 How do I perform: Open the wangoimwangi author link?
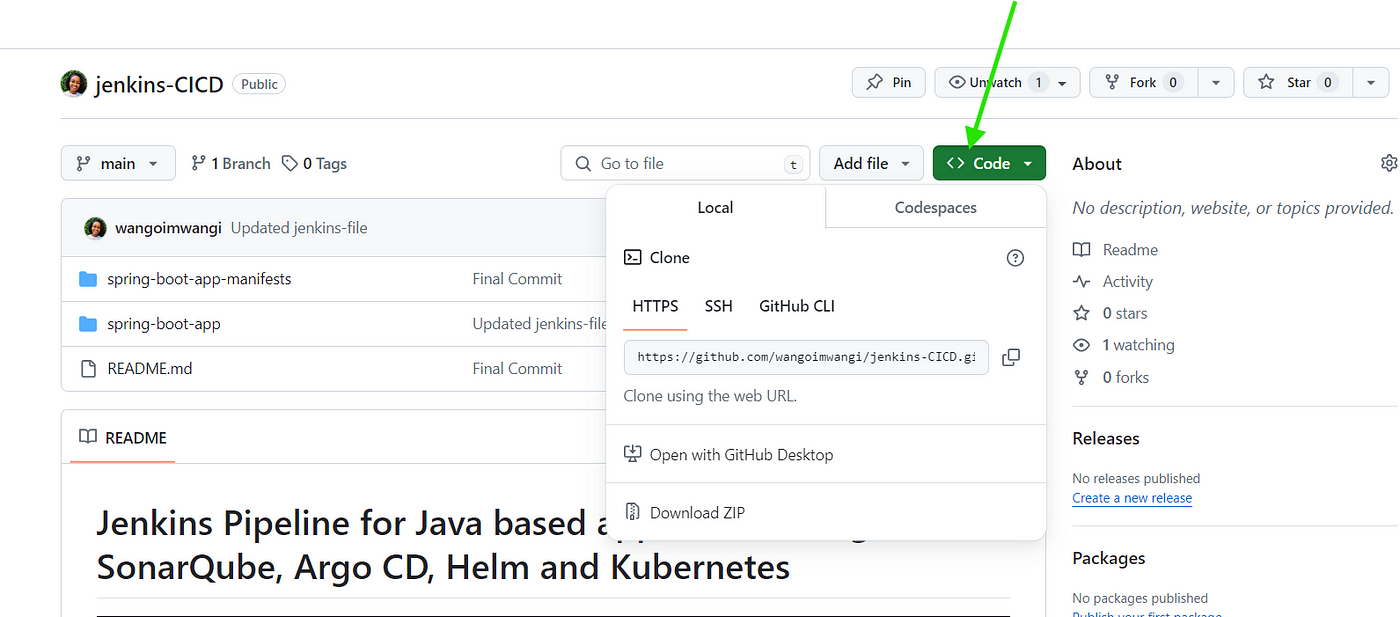pyautogui.click(x=170, y=228)
